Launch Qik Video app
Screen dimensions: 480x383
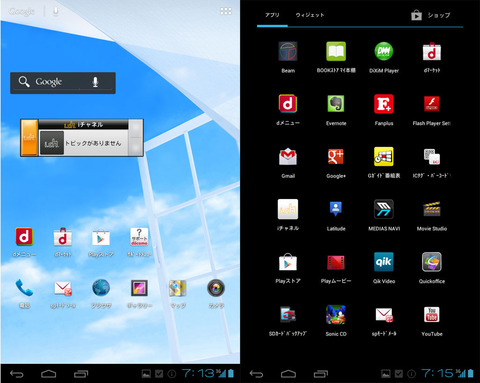point(384,262)
